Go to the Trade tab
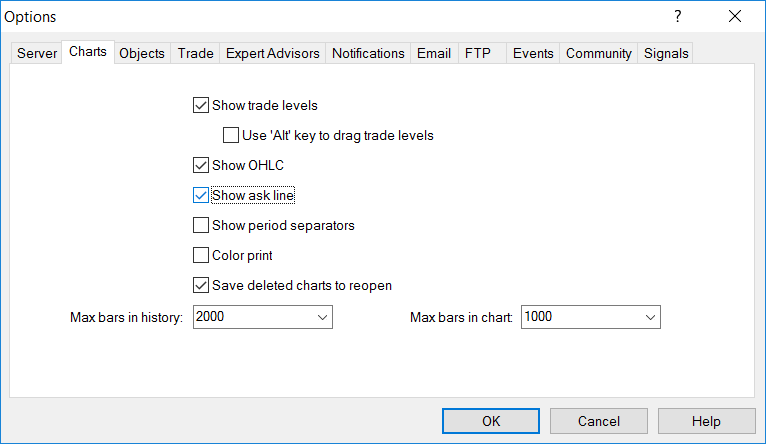766x444 pixels. 196,53
